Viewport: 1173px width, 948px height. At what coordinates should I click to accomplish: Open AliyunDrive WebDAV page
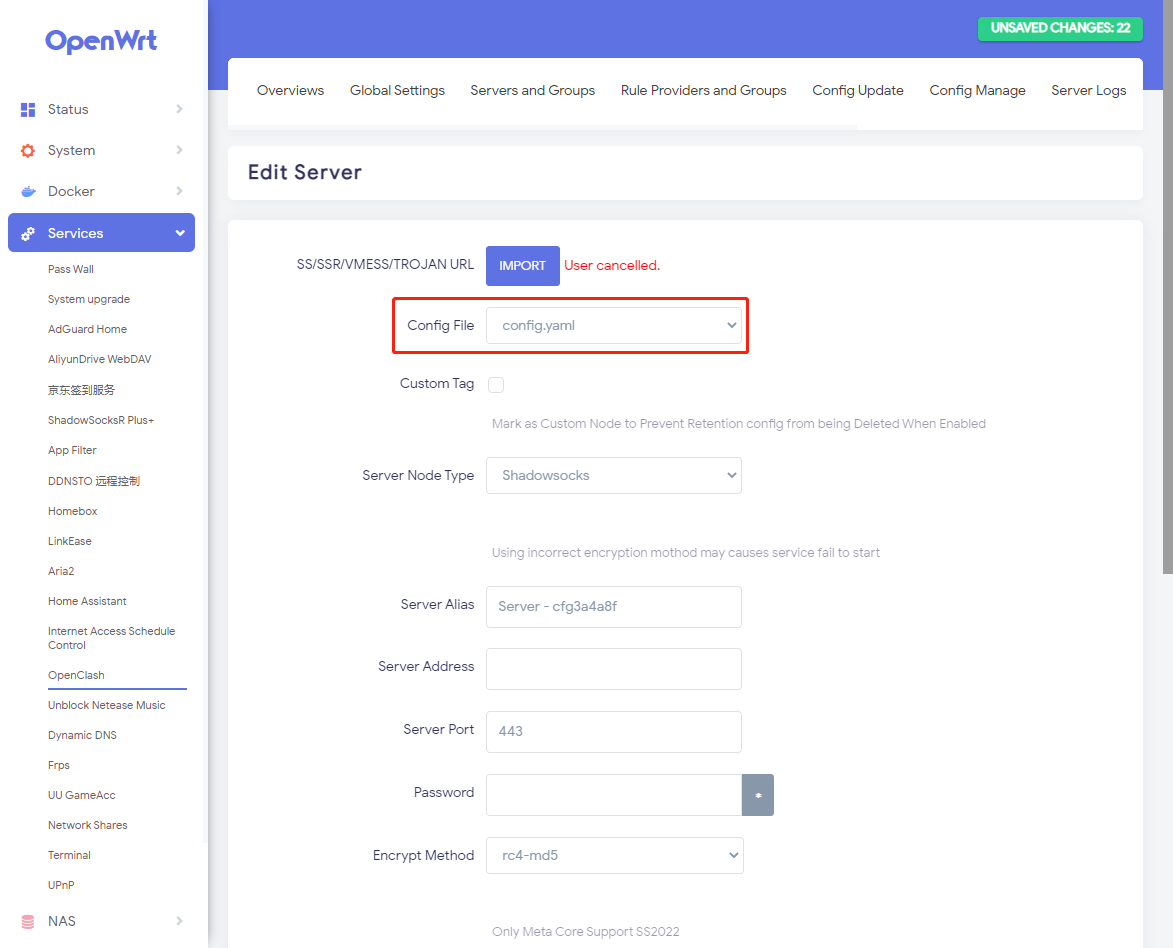click(x=99, y=359)
